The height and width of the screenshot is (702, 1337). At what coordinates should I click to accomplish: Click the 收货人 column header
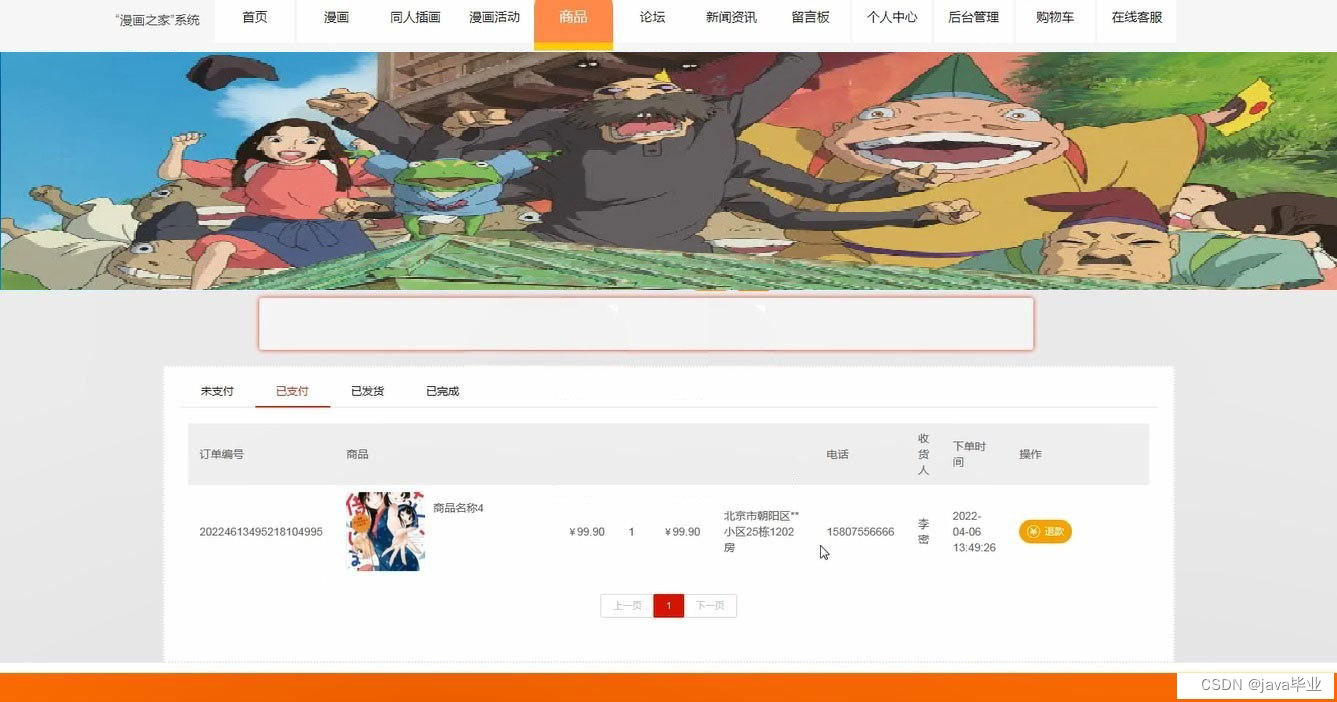(x=924, y=454)
